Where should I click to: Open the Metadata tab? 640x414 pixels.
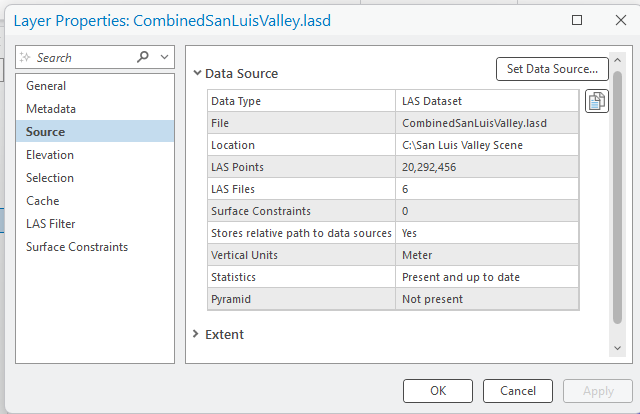(95, 109)
